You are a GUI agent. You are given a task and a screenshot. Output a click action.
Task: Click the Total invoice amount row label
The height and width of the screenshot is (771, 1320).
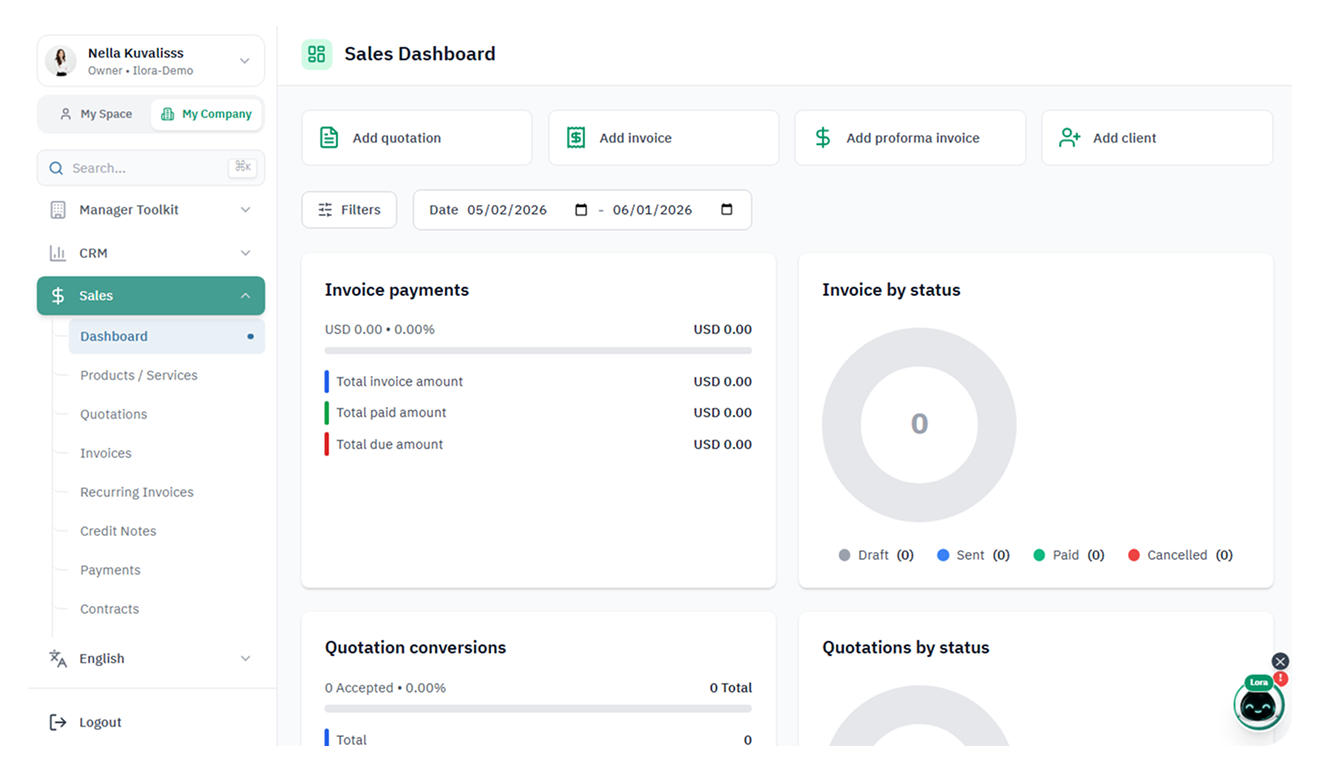click(x=399, y=381)
